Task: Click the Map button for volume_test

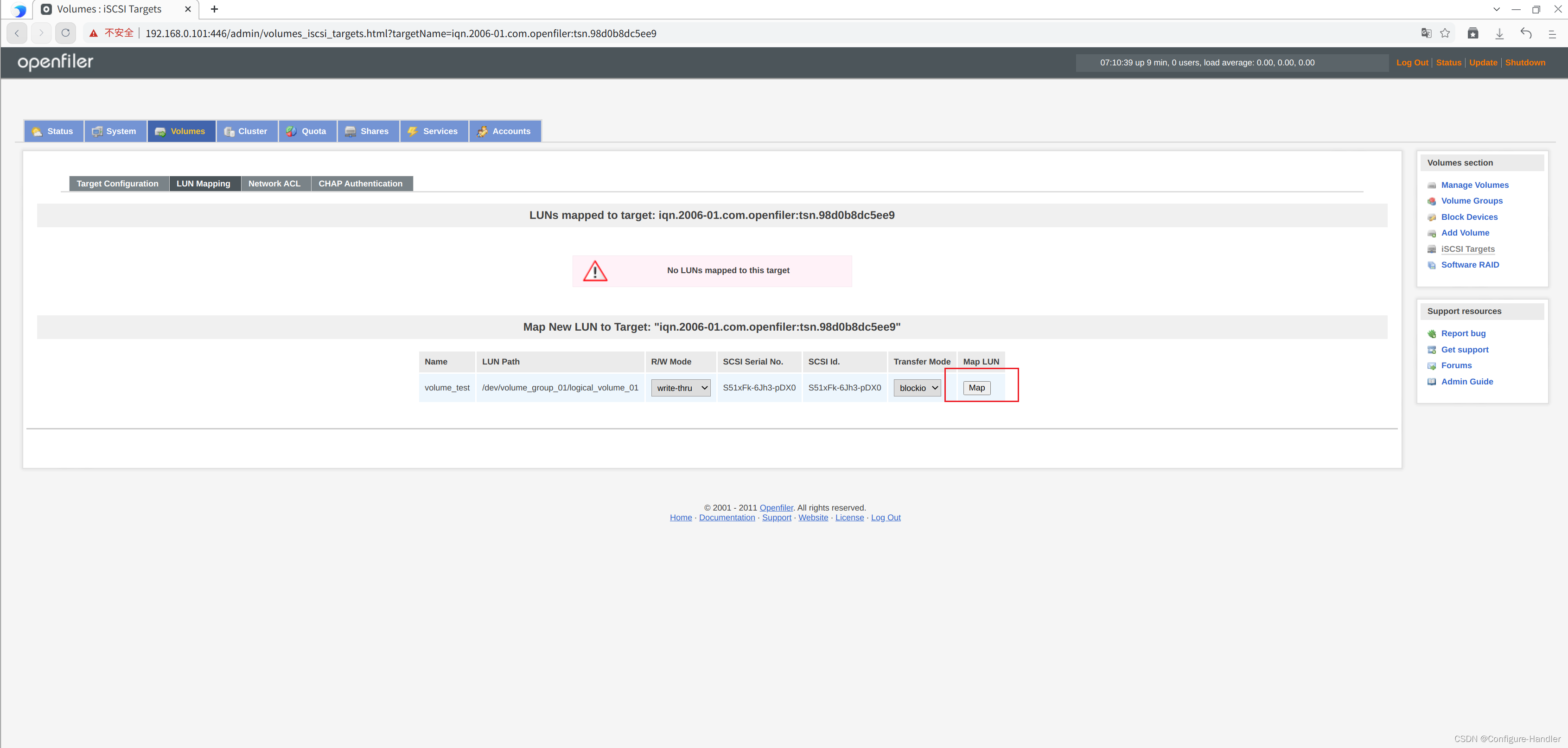Action: [x=976, y=388]
